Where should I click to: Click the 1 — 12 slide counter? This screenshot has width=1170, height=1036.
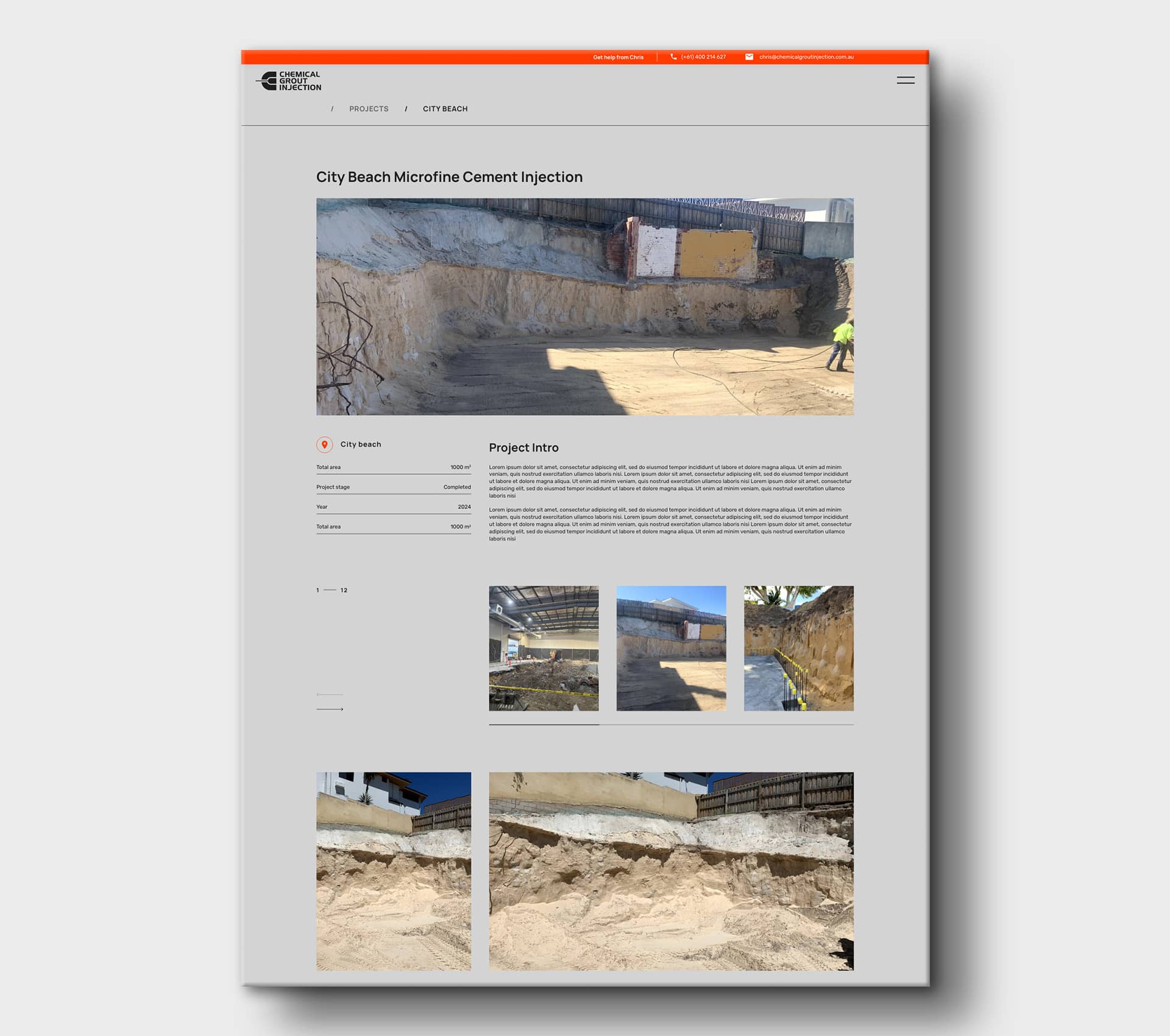[x=331, y=590]
